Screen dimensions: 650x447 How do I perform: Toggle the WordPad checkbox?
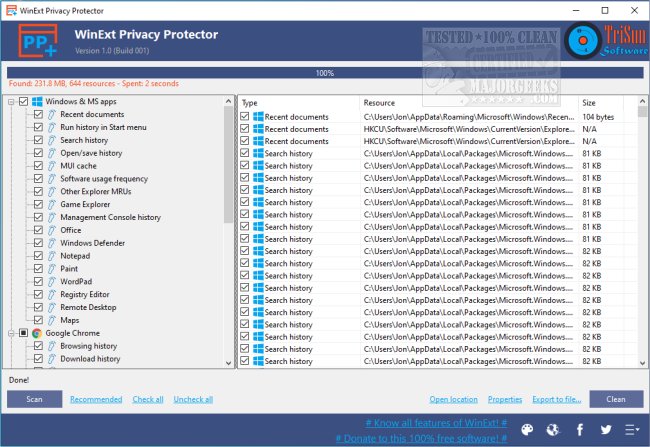[x=38, y=282]
